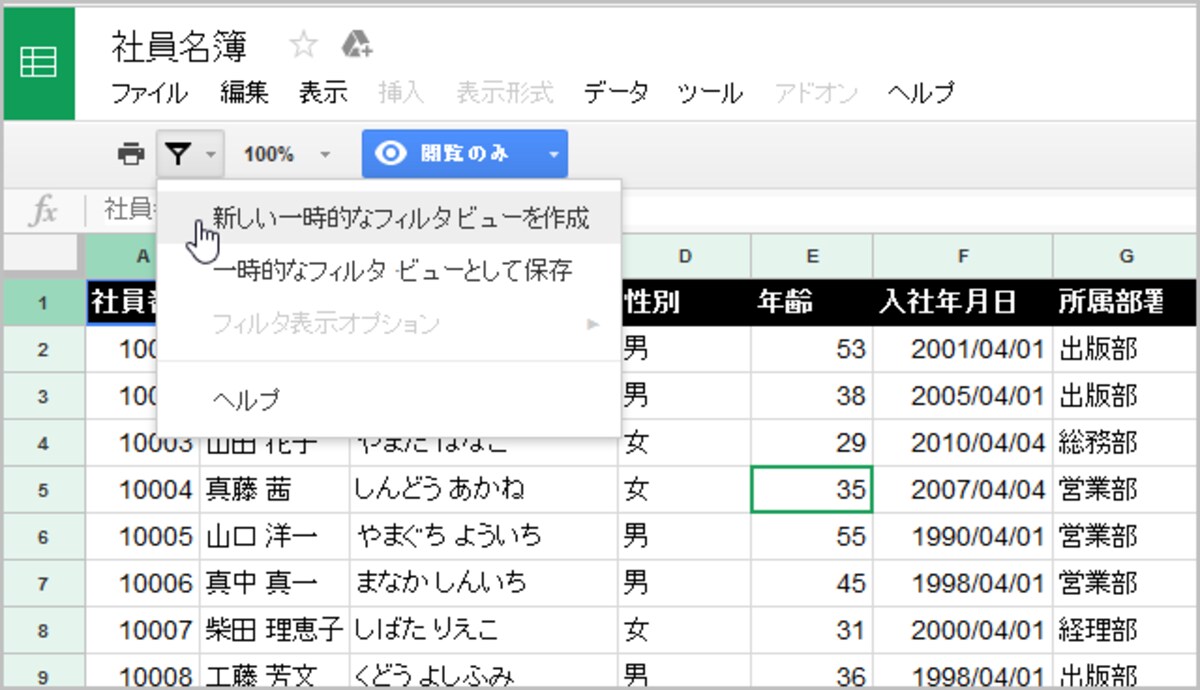Open the ツール menu

(709, 94)
